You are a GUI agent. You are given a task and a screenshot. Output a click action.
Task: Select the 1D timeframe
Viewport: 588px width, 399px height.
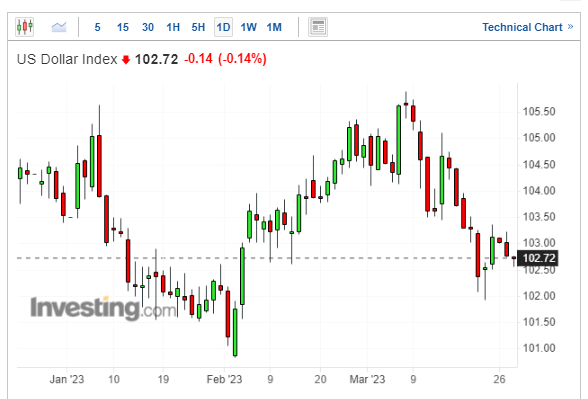pos(224,27)
